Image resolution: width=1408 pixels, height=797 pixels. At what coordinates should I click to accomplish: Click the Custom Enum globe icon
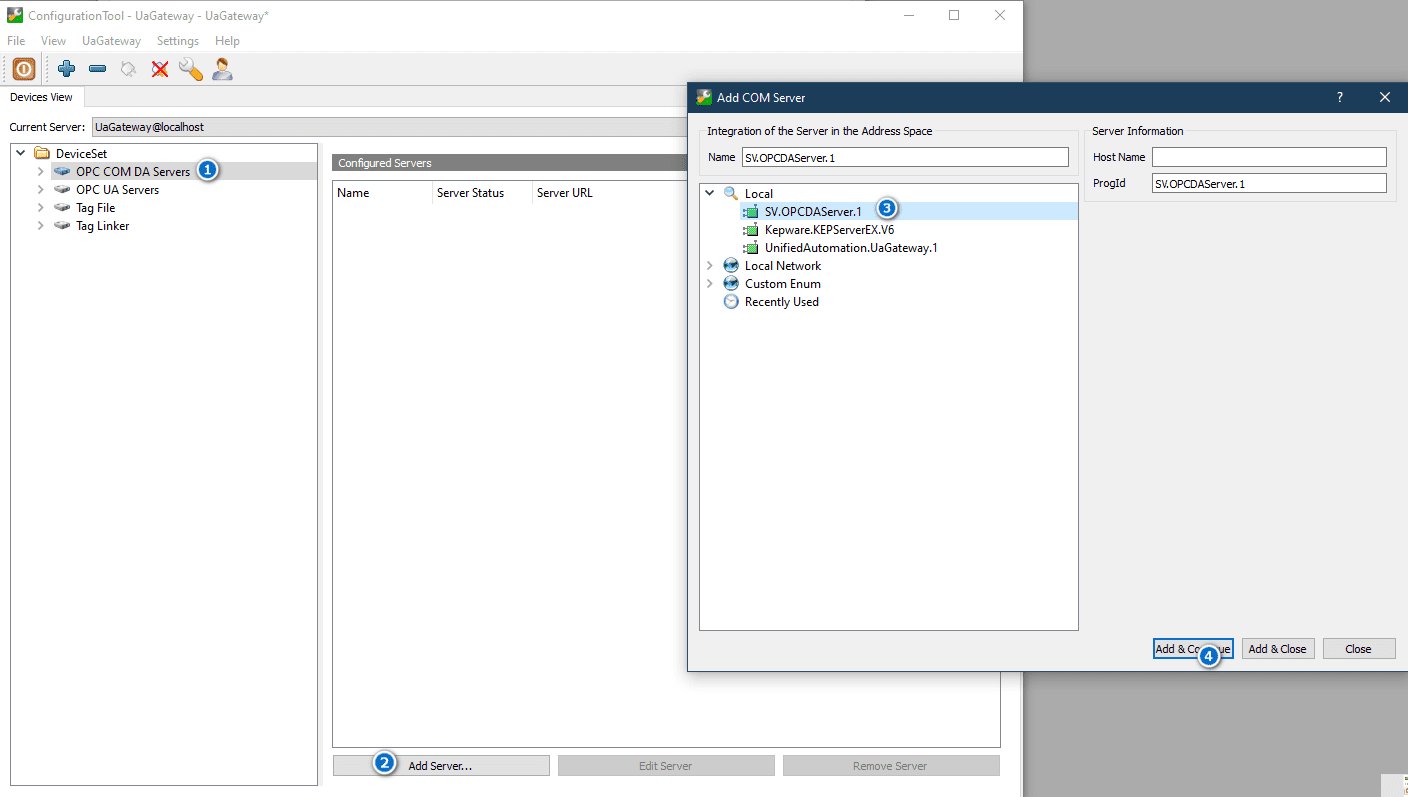pos(731,284)
